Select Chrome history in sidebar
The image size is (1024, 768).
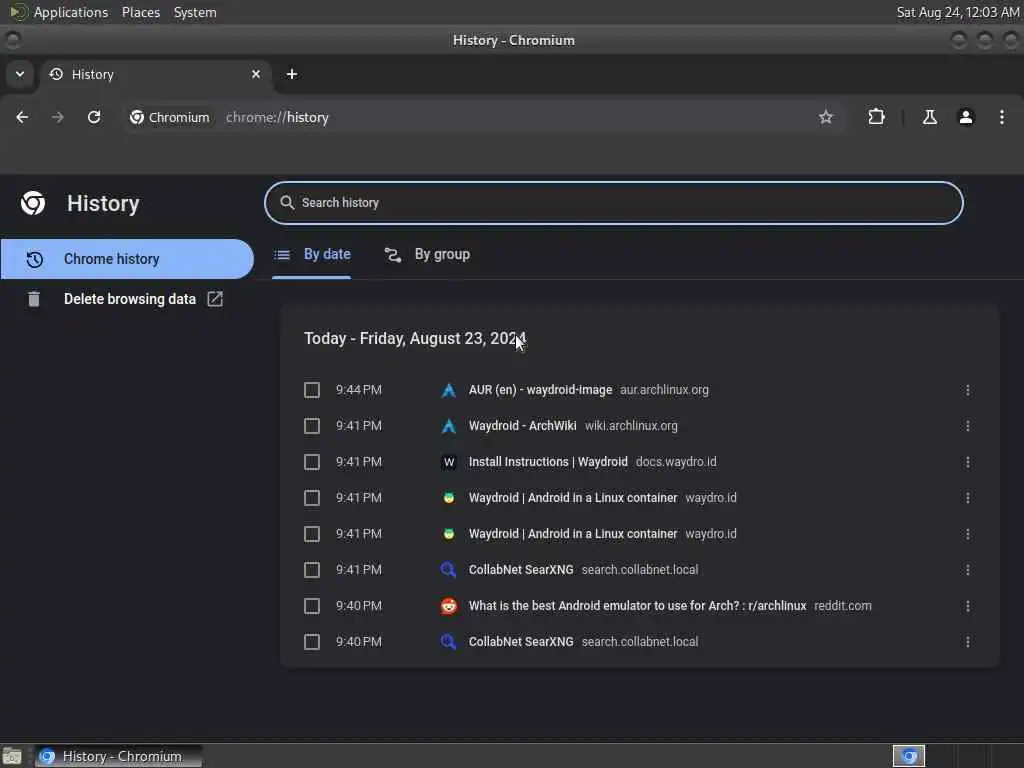(x=127, y=259)
